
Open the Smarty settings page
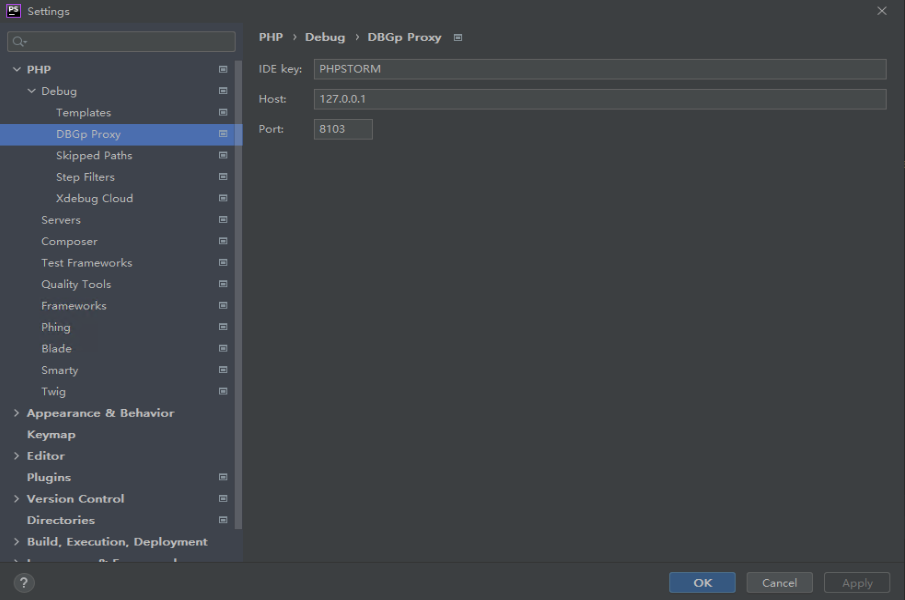click(59, 370)
